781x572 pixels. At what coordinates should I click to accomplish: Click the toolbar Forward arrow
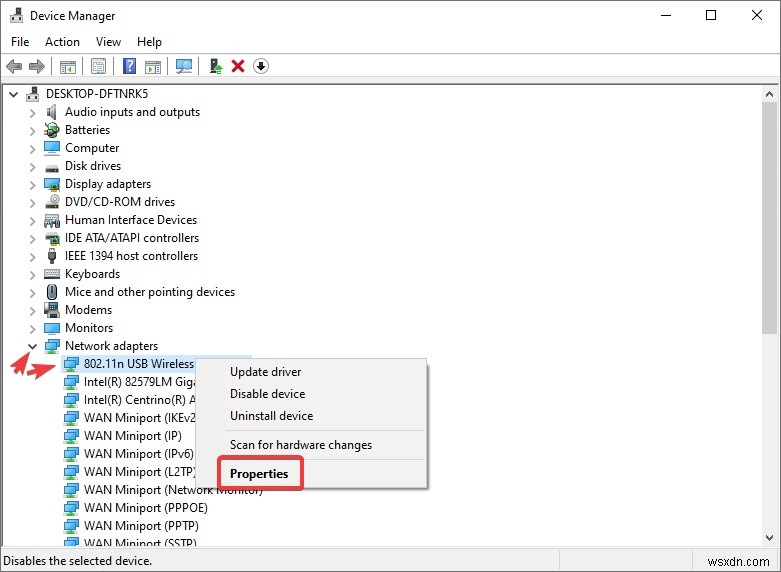[x=37, y=66]
